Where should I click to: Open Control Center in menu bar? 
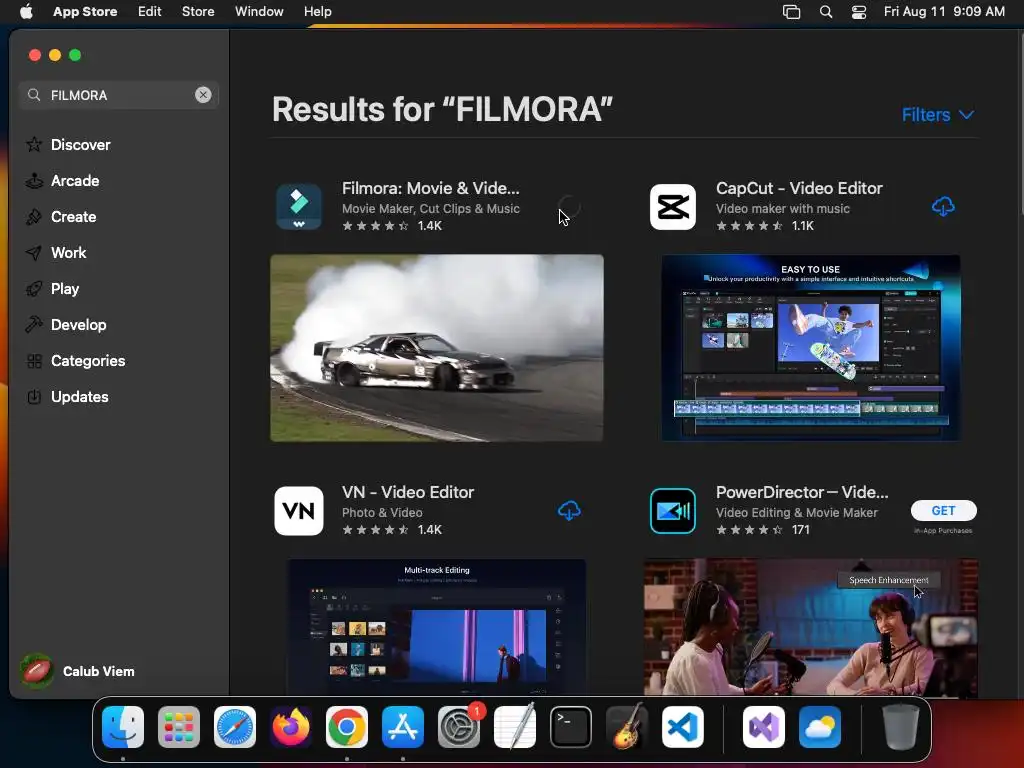coord(859,11)
